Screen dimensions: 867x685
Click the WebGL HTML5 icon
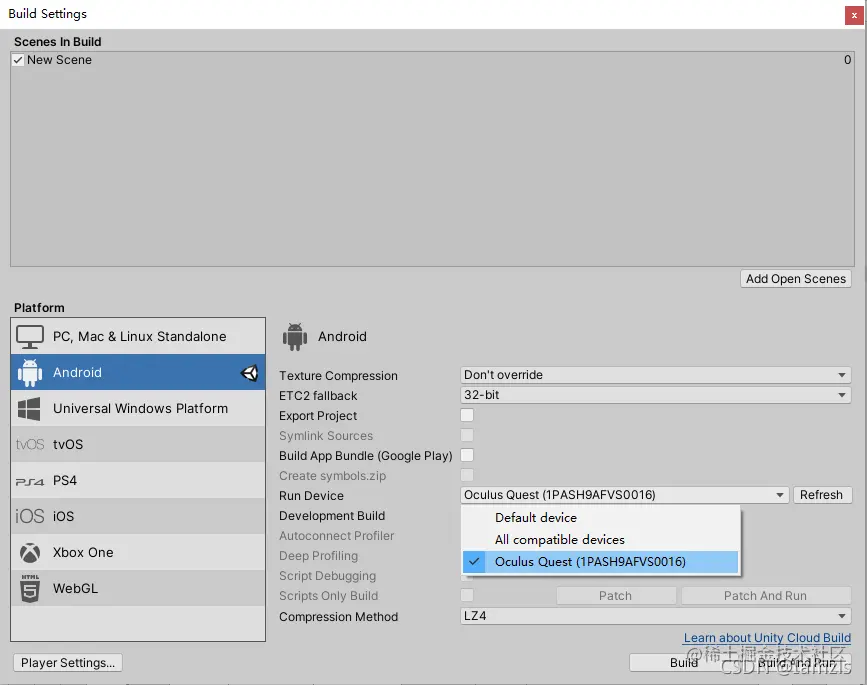[30, 588]
